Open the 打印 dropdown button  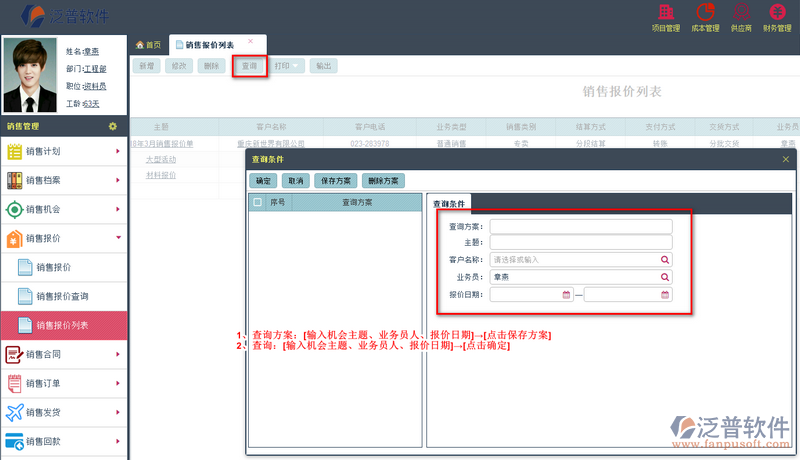click(x=286, y=66)
